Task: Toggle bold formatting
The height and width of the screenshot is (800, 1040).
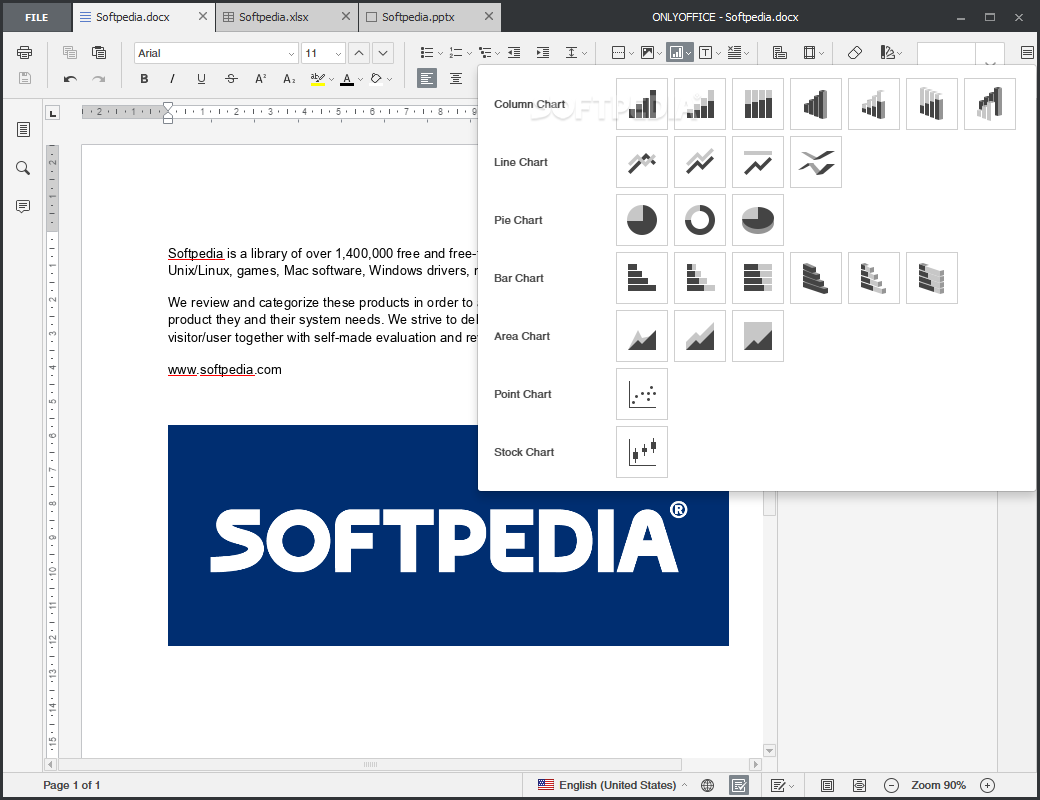Action: (144, 79)
